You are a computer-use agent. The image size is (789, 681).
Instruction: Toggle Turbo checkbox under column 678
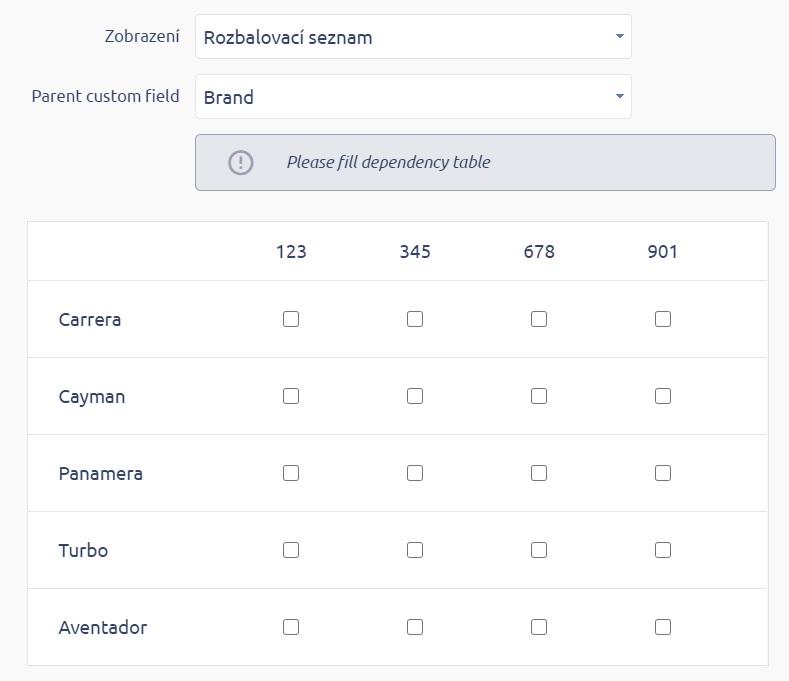coord(539,550)
